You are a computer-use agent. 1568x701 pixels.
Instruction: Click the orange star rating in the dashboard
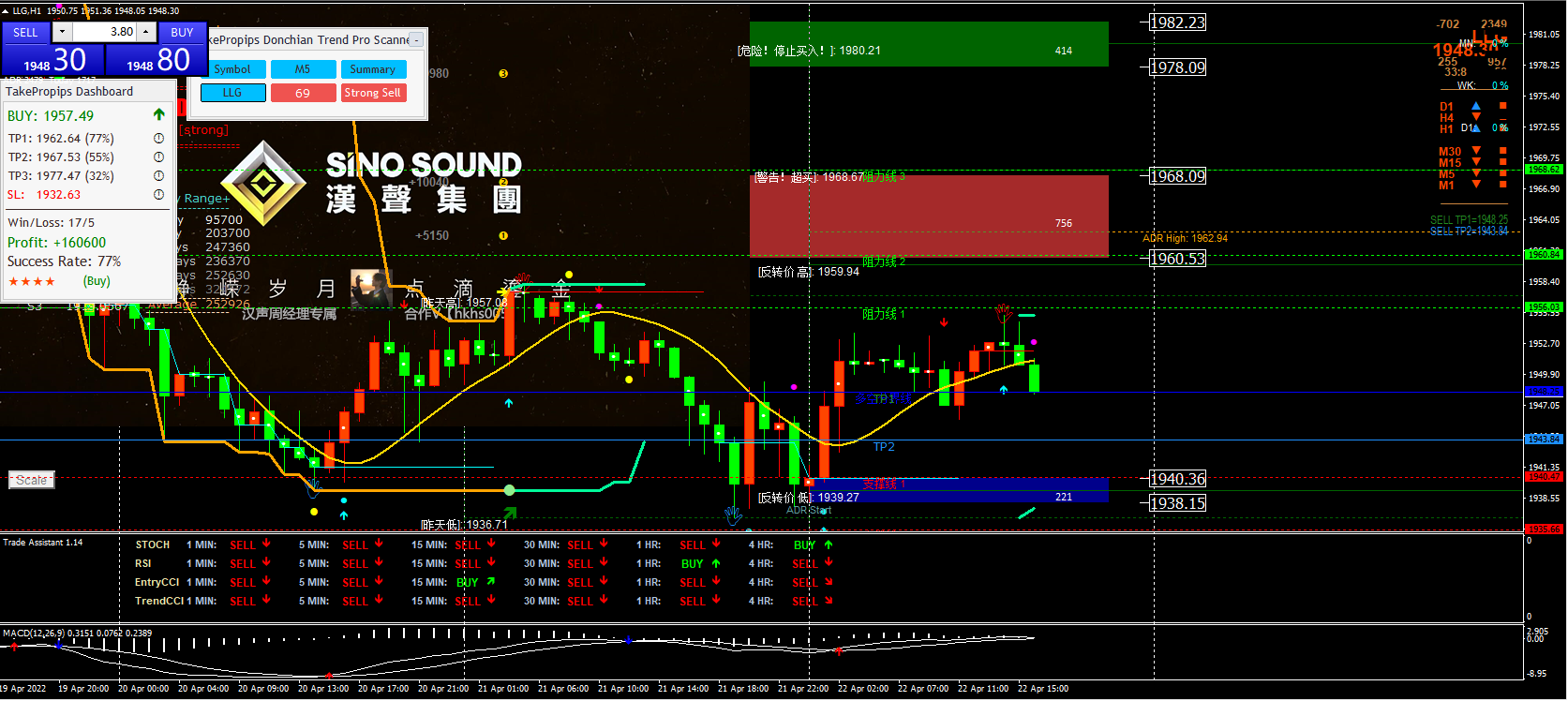click(x=32, y=281)
